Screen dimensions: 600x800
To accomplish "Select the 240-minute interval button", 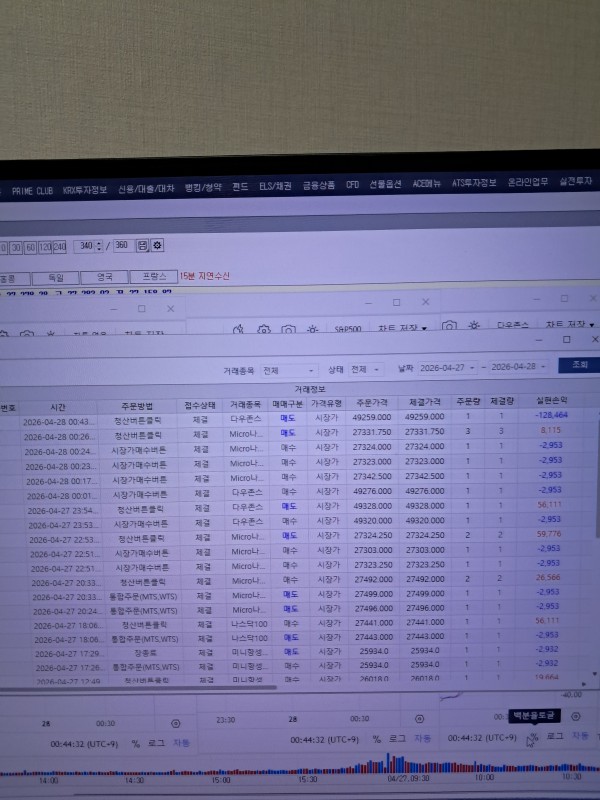I will coord(60,247).
